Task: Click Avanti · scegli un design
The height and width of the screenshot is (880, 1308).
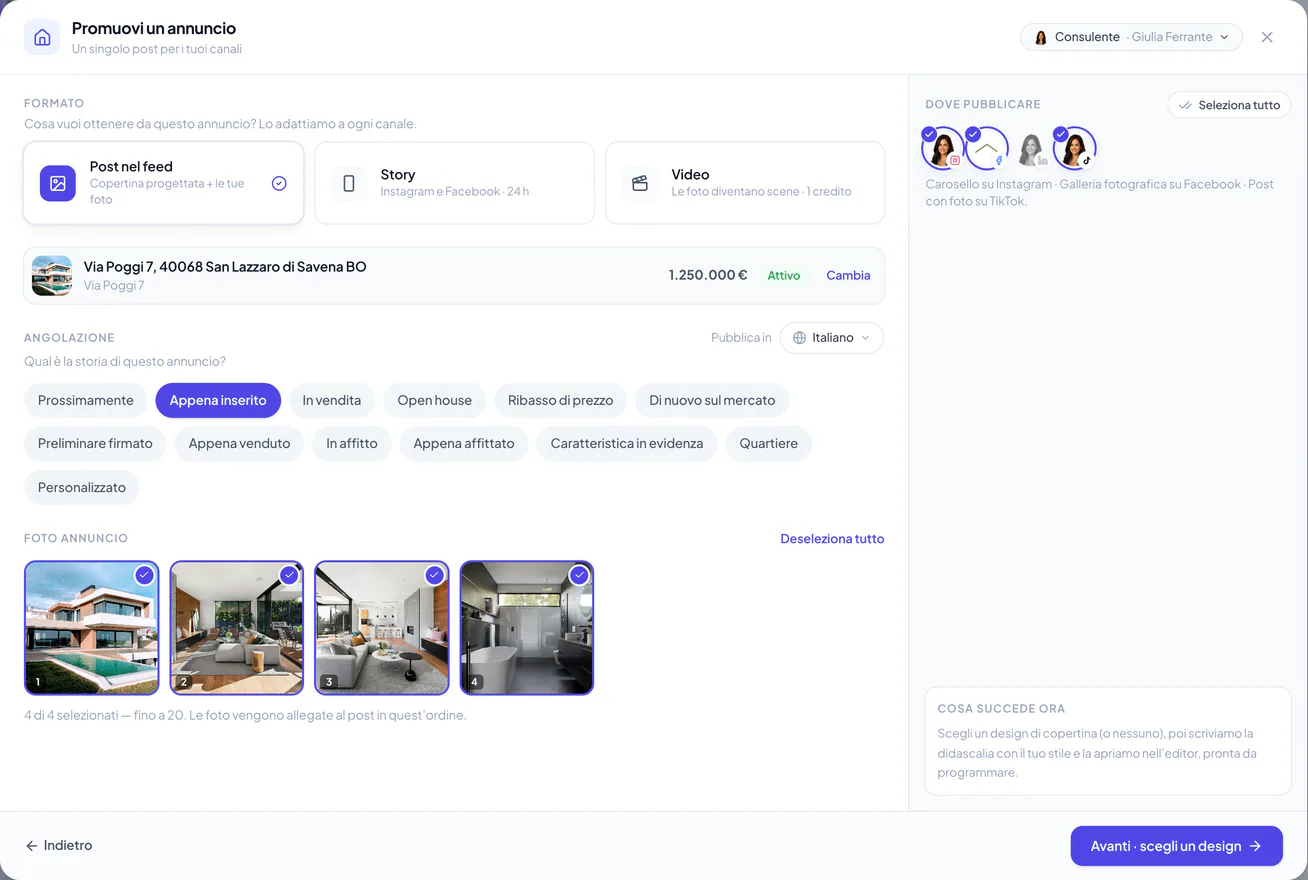Action: pyautogui.click(x=1176, y=846)
